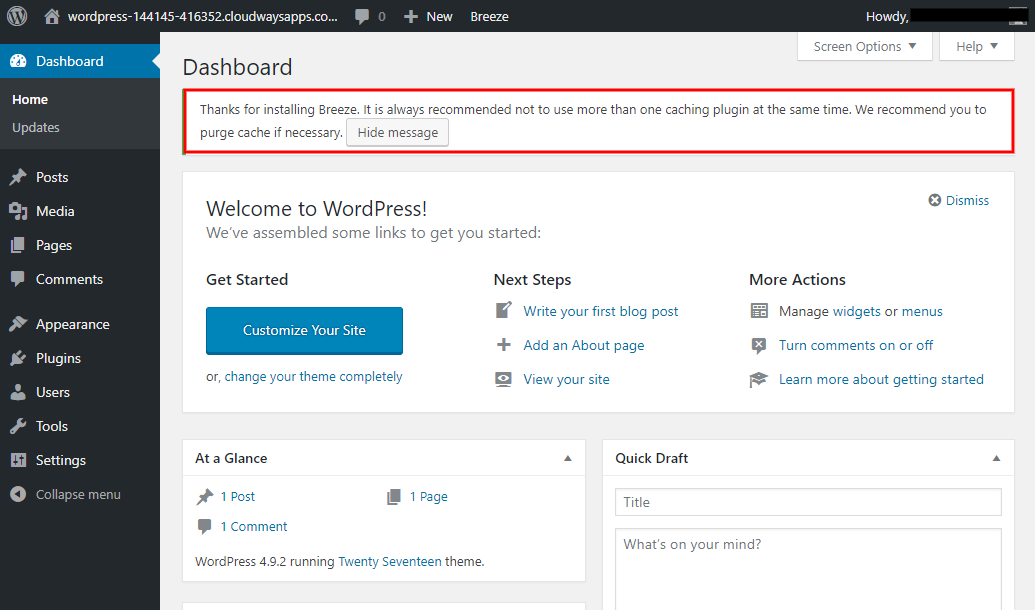Screen dimensions: 1035x610
Task: Click the menus link in More Actions
Action: click(x=922, y=312)
